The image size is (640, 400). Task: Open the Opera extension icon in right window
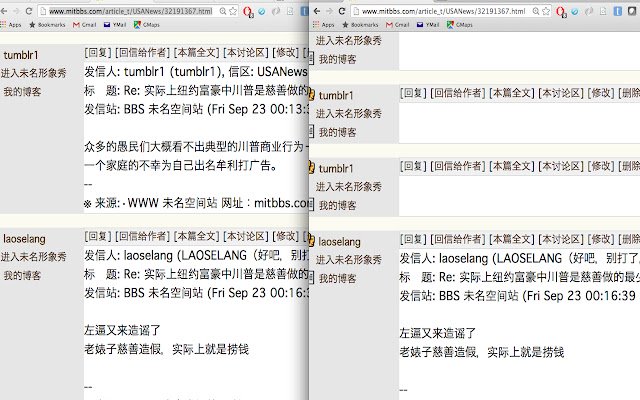click(x=561, y=12)
